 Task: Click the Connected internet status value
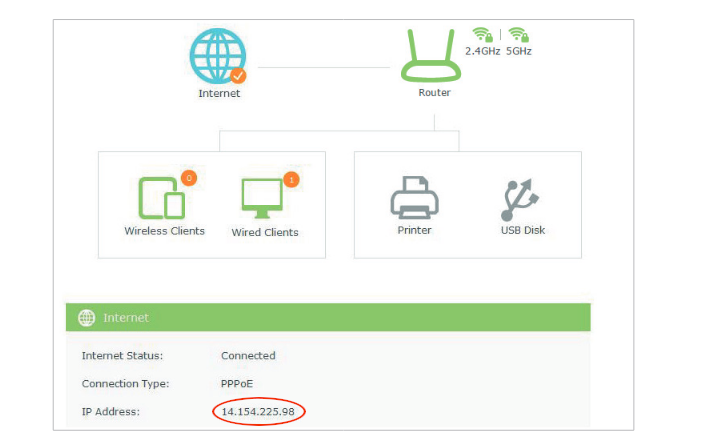pyautogui.click(x=248, y=355)
